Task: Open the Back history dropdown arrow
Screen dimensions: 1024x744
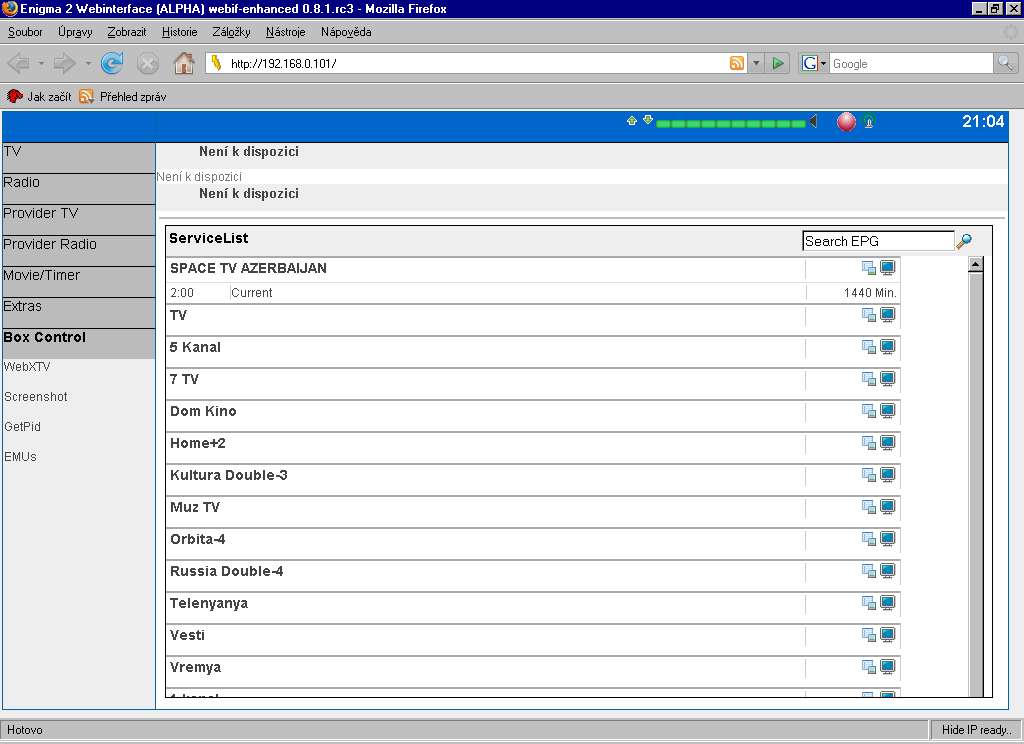Action: pyautogui.click(x=40, y=63)
